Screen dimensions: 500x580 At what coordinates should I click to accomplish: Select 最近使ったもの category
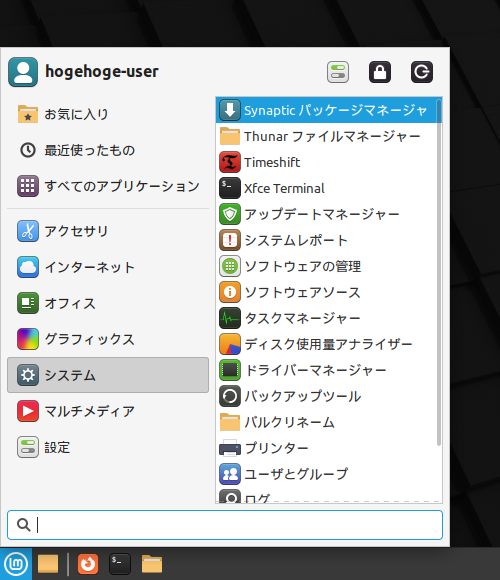coord(108,150)
